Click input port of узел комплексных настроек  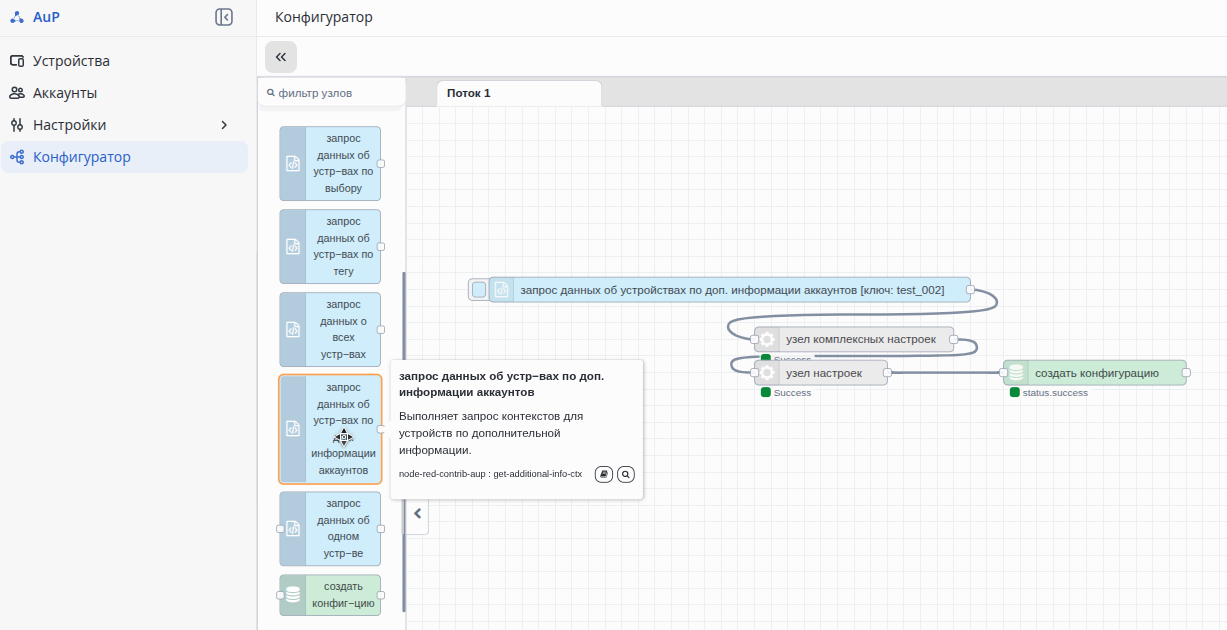click(754, 340)
